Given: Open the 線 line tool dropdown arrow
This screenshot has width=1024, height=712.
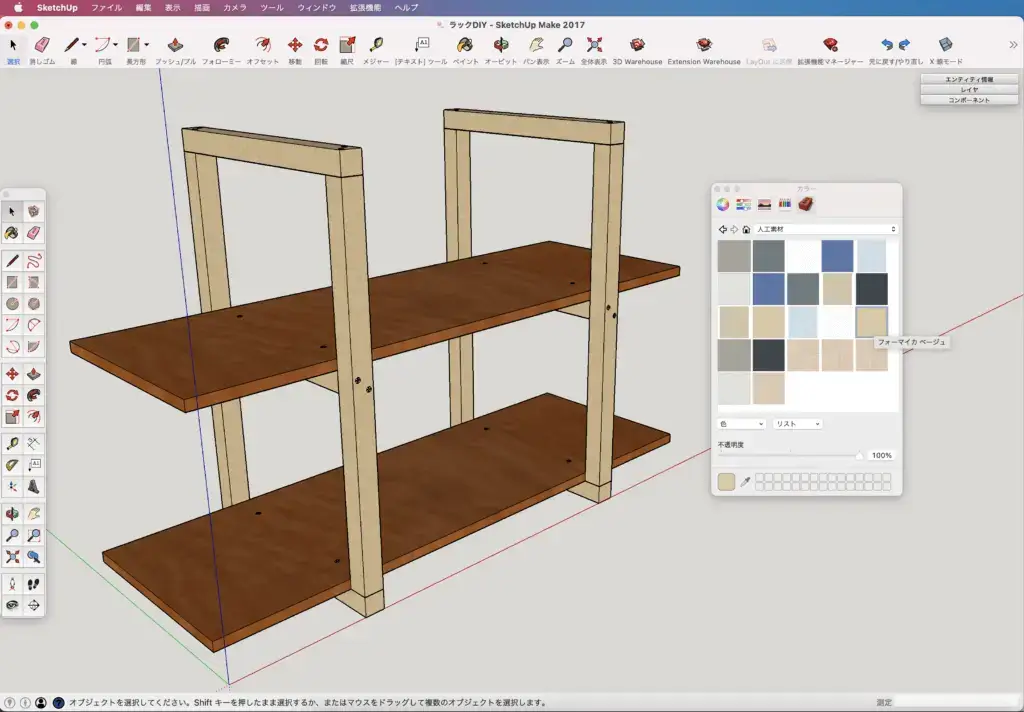Looking at the screenshot, I should point(84,45).
